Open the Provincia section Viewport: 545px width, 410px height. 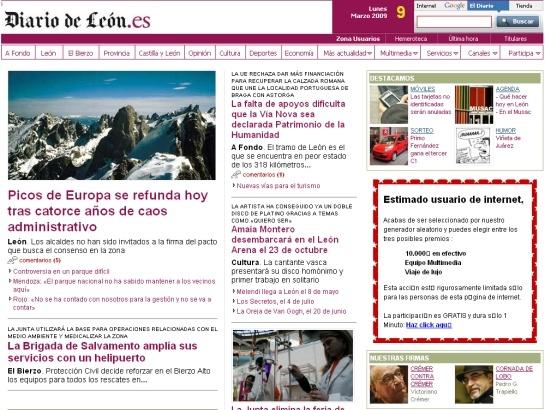point(117,53)
